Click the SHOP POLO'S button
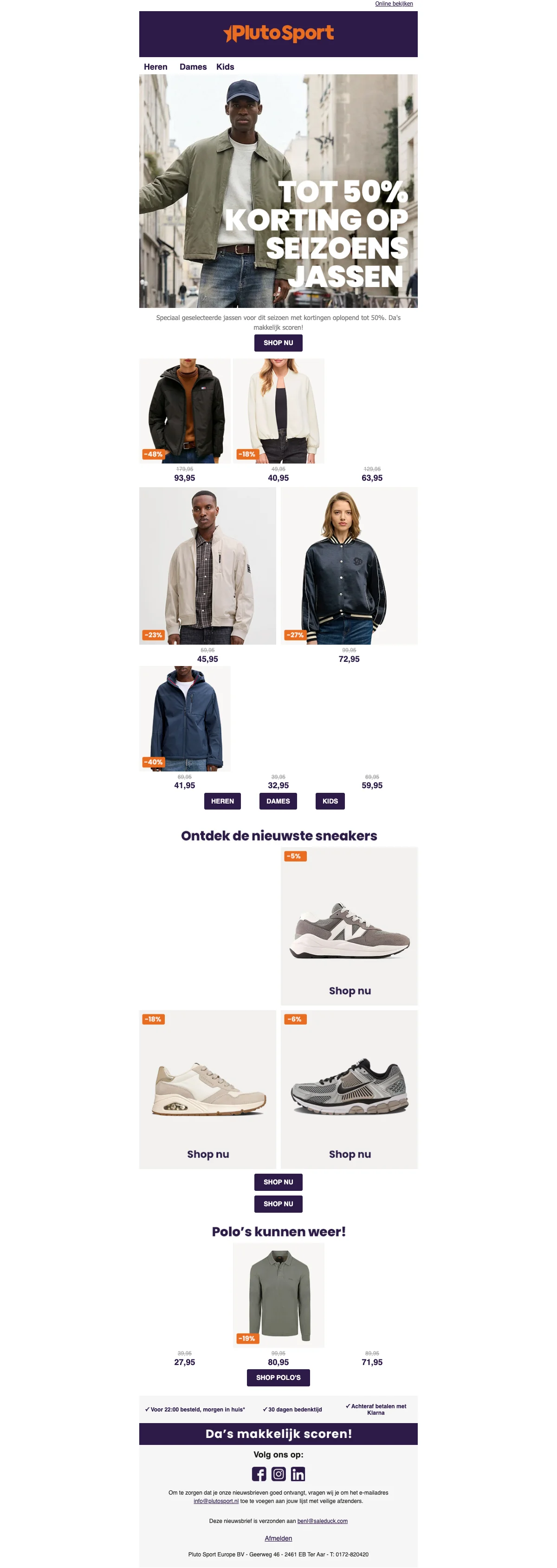Screen dimensions: 557x1568 click(x=278, y=1378)
